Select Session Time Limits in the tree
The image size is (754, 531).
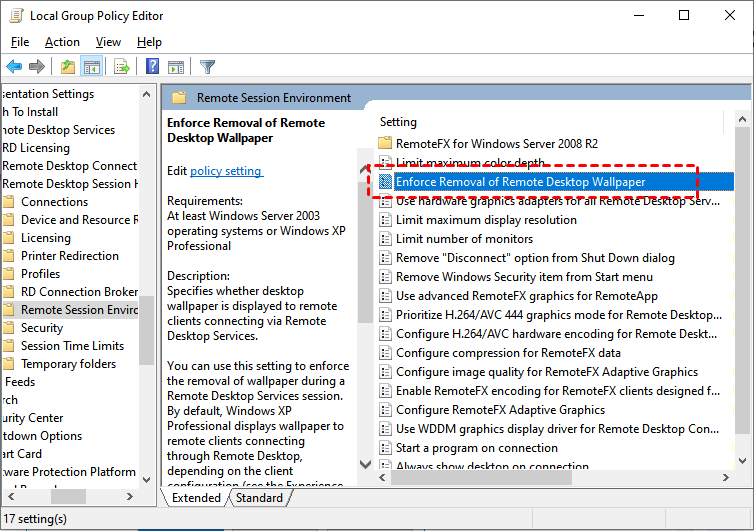72,346
